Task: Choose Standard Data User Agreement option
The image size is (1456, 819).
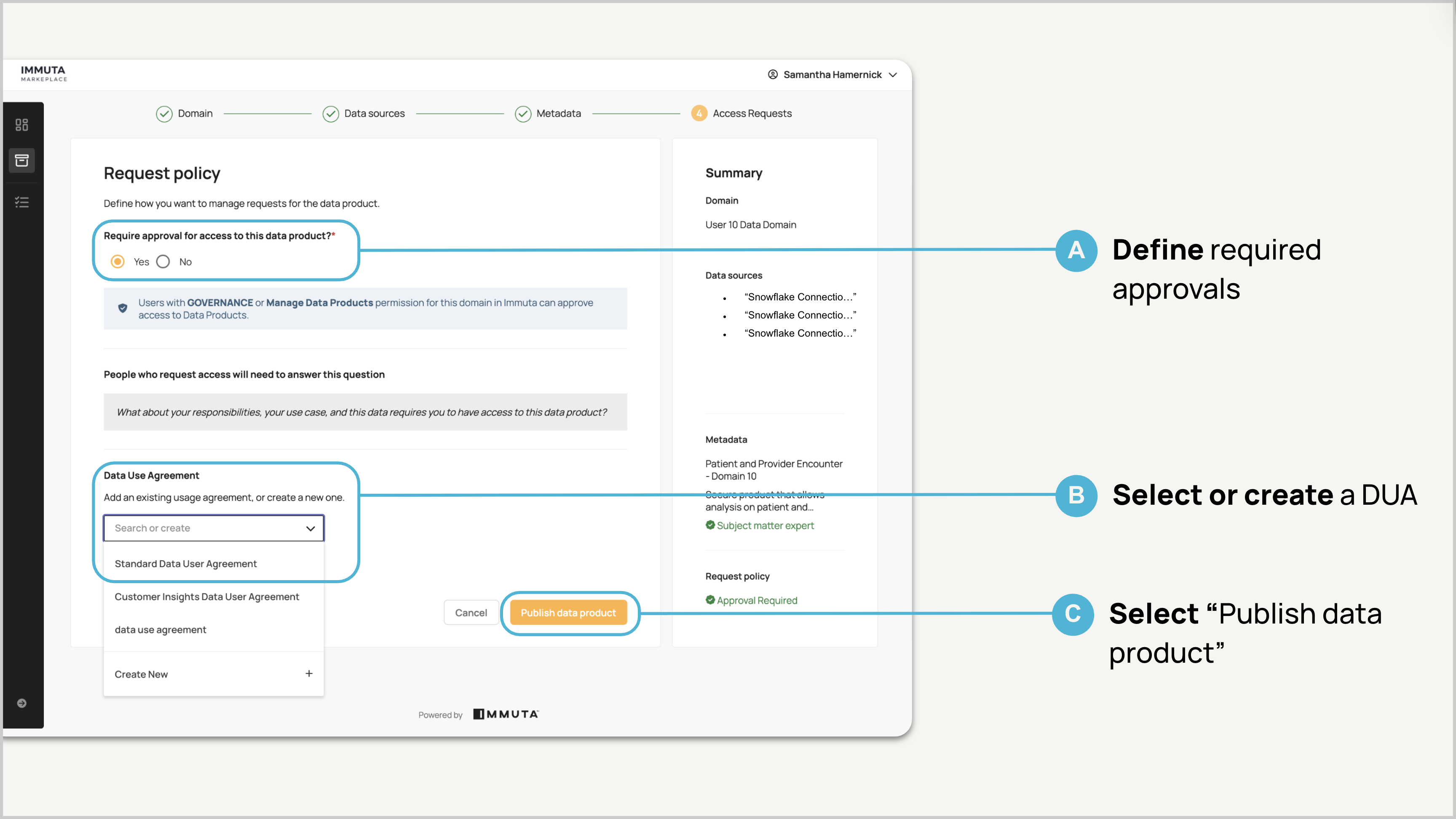Action: tap(185, 564)
